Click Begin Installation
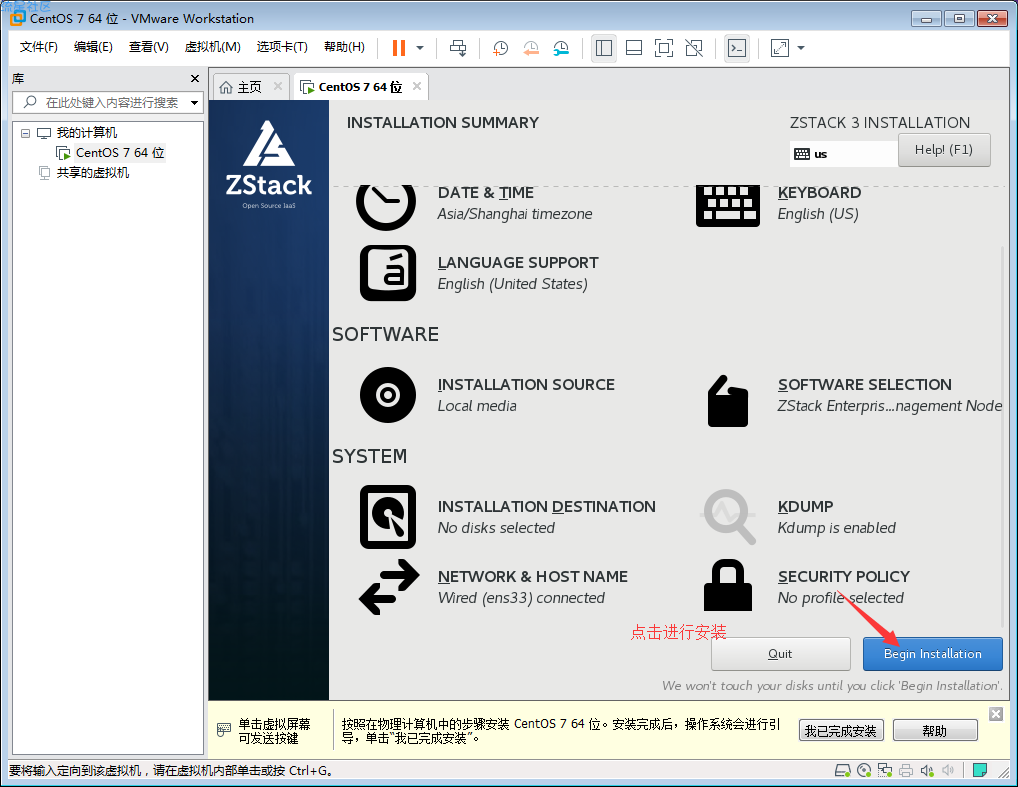The height and width of the screenshot is (787, 1018). pyautogui.click(x=932, y=654)
